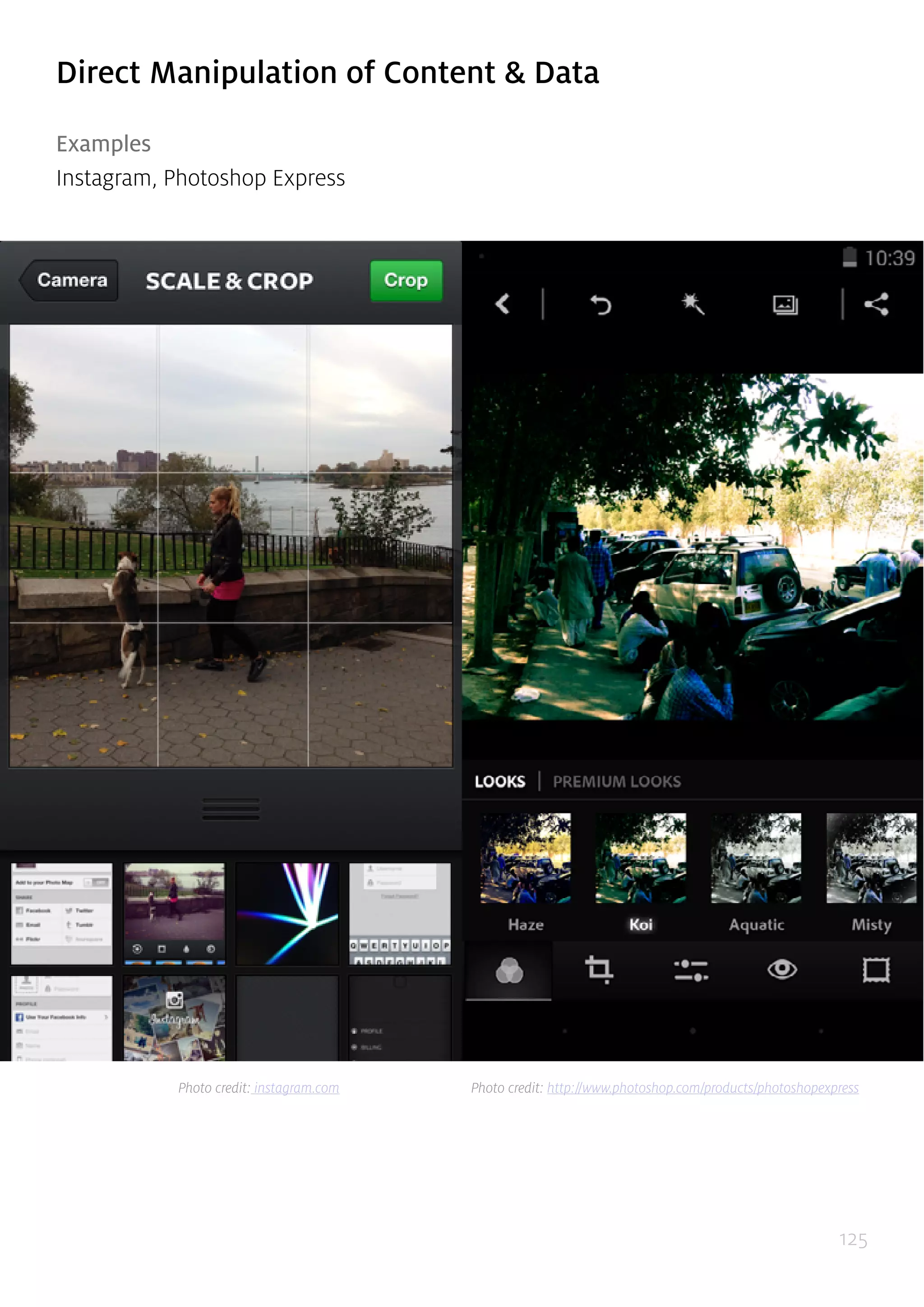Image resolution: width=924 pixels, height=1307 pixels.
Task: Open the image gallery icon
Action: coord(785,305)
